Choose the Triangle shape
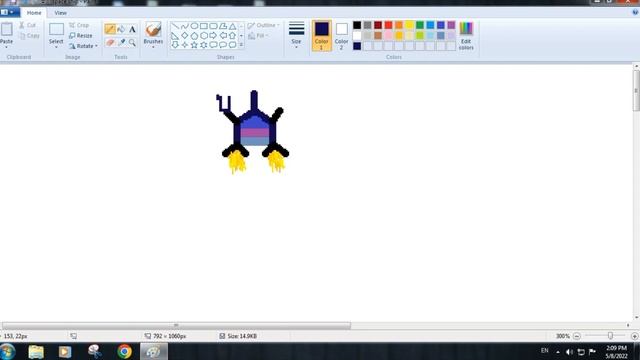Image resolution: width=640 pixels, height=360 pixels. [x=232, y=26]
